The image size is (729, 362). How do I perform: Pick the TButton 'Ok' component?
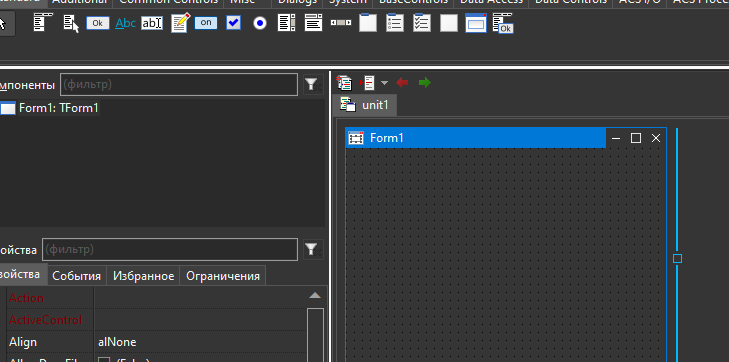pos(98,23)
